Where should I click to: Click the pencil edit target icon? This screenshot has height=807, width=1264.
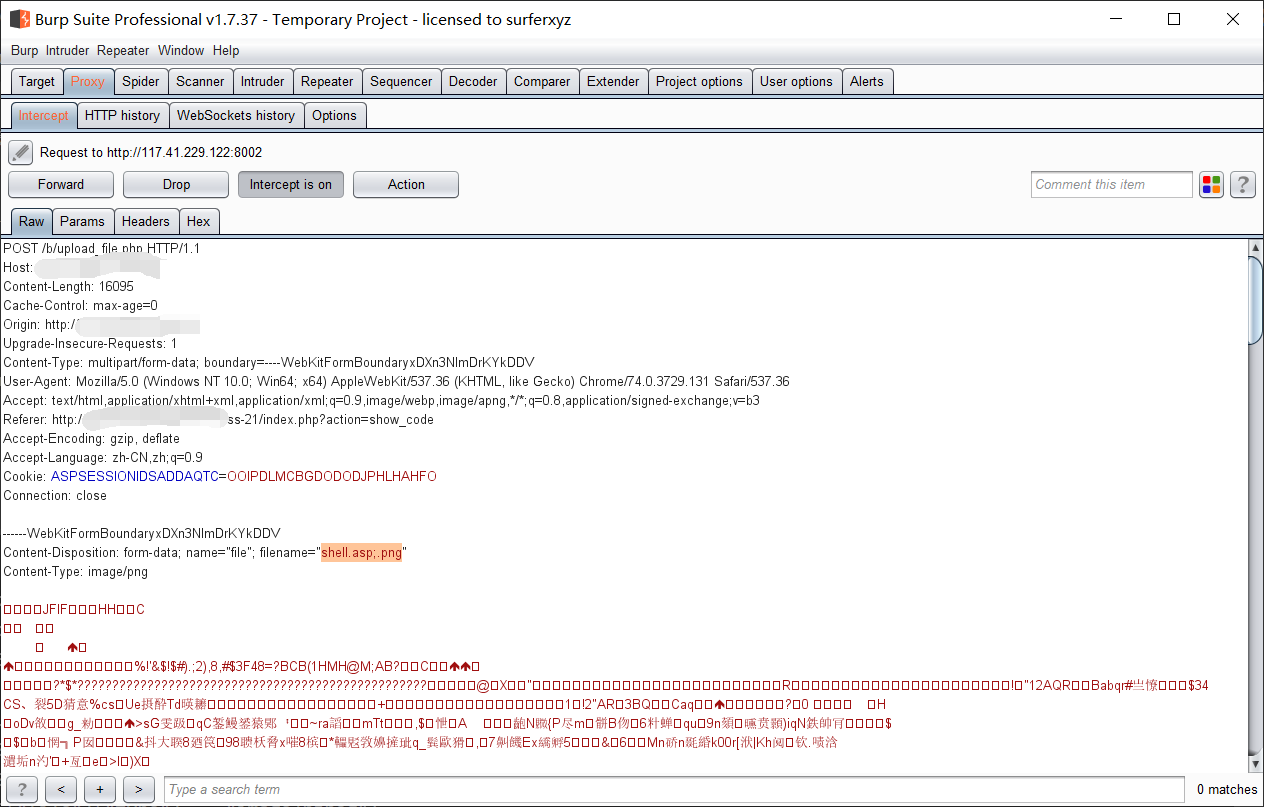click(x=21, y=152)
